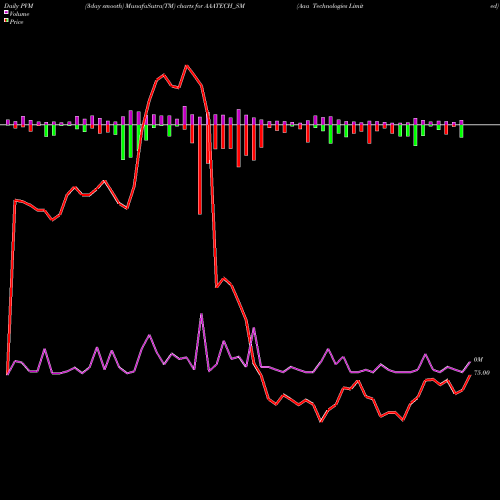Click the MunafaSutra charts for AAATECH_SM heading
500x500 pixels.
[x=165, y=6]
